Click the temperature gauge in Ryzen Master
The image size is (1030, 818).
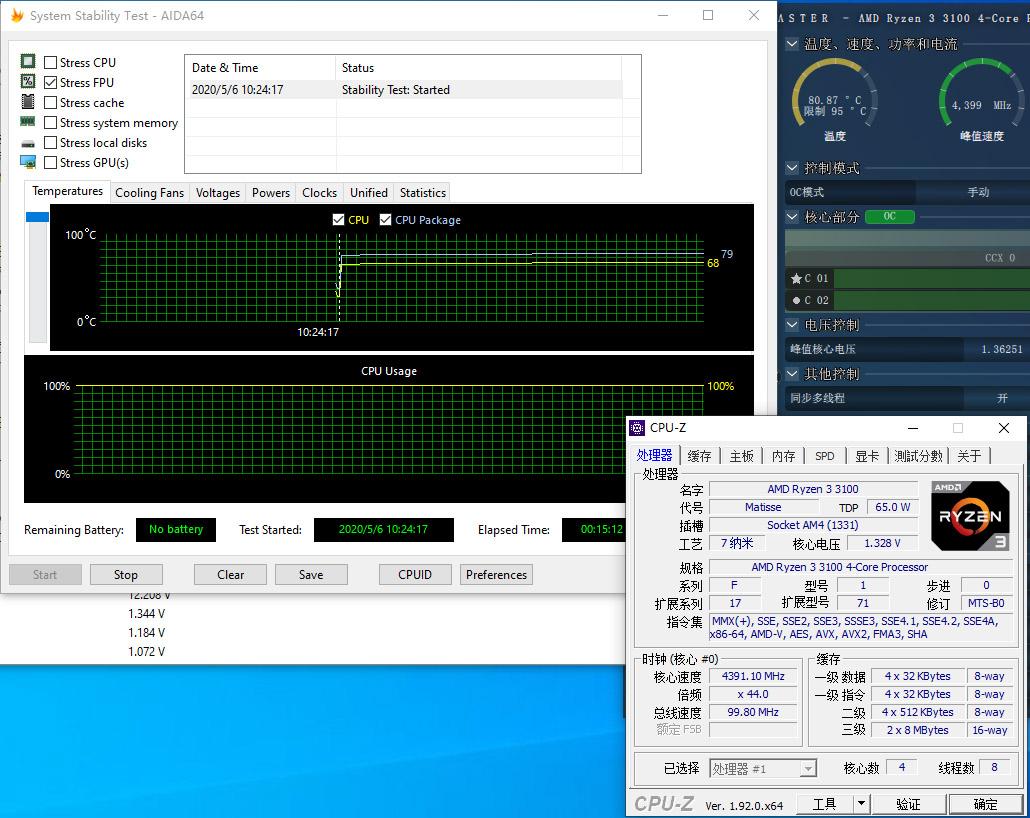coord(834,95)
